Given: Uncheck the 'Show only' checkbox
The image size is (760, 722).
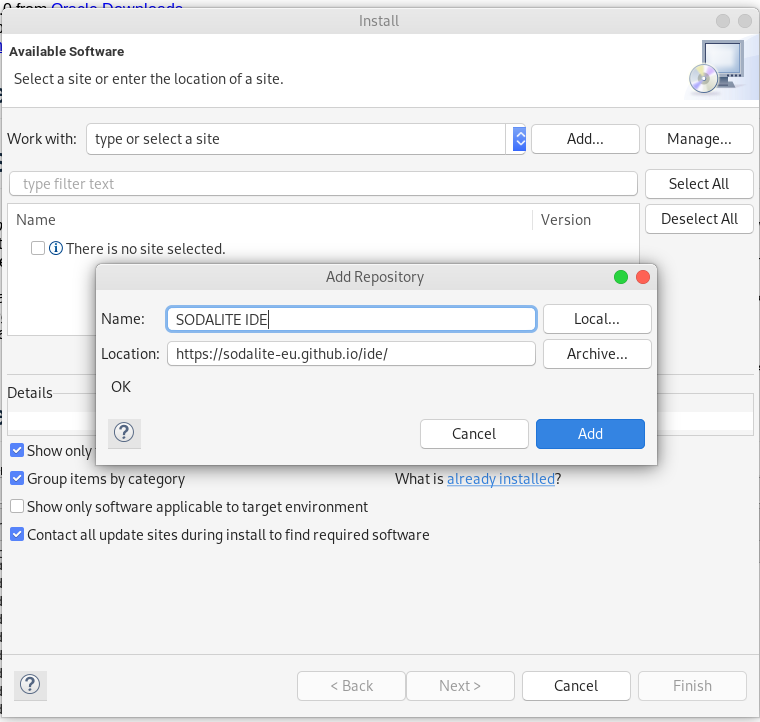Looking at the screenshot, I should 17,451.
